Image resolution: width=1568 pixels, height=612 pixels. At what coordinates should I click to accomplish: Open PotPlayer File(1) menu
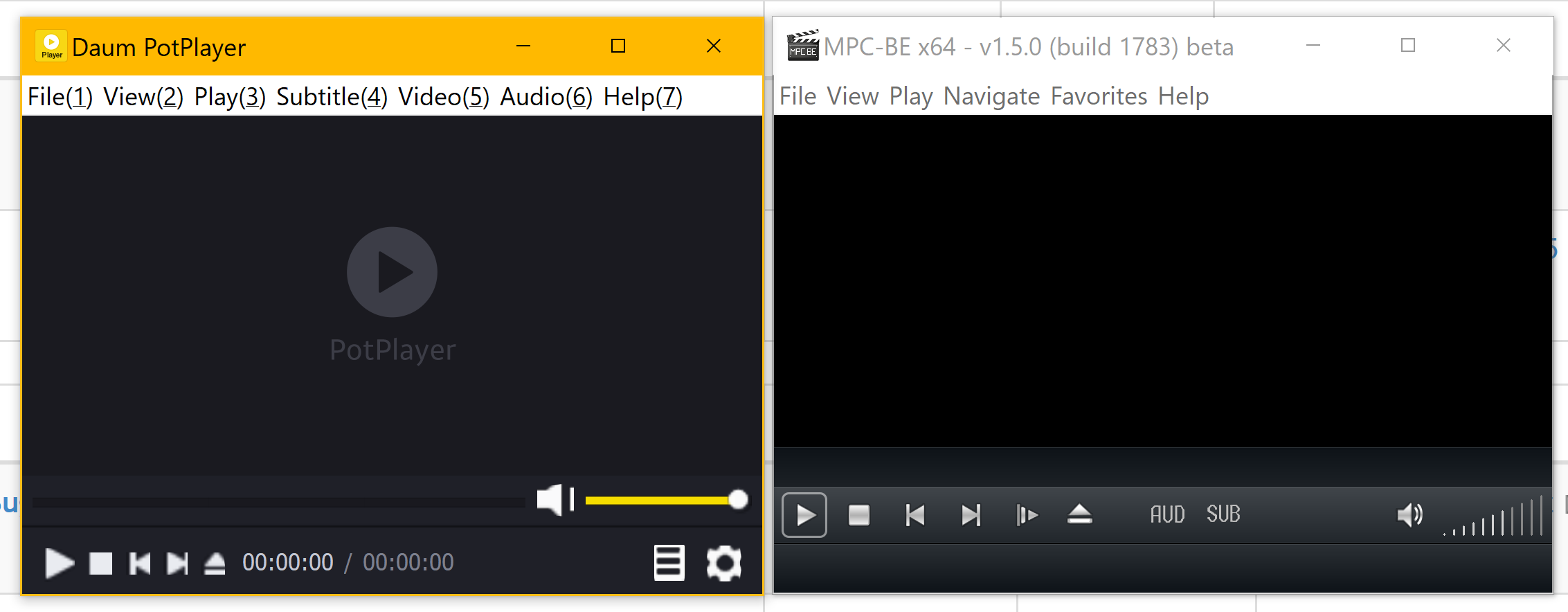pyautogui.click(x=60, y=97)
